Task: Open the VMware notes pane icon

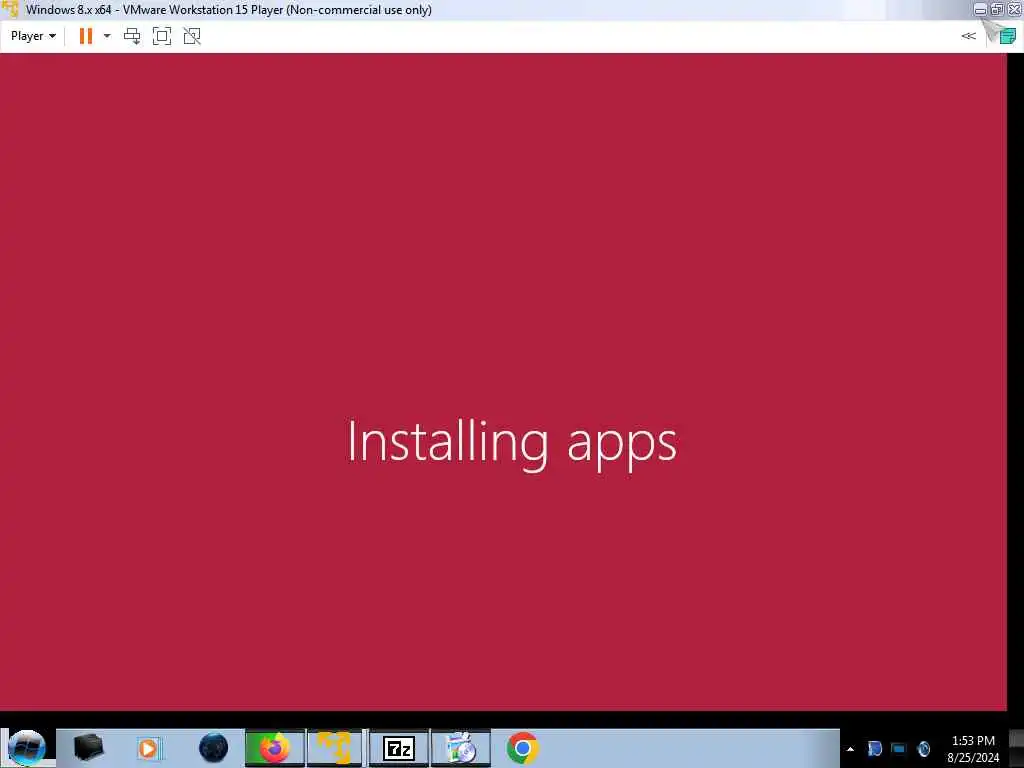Action: coord(1008,36)
